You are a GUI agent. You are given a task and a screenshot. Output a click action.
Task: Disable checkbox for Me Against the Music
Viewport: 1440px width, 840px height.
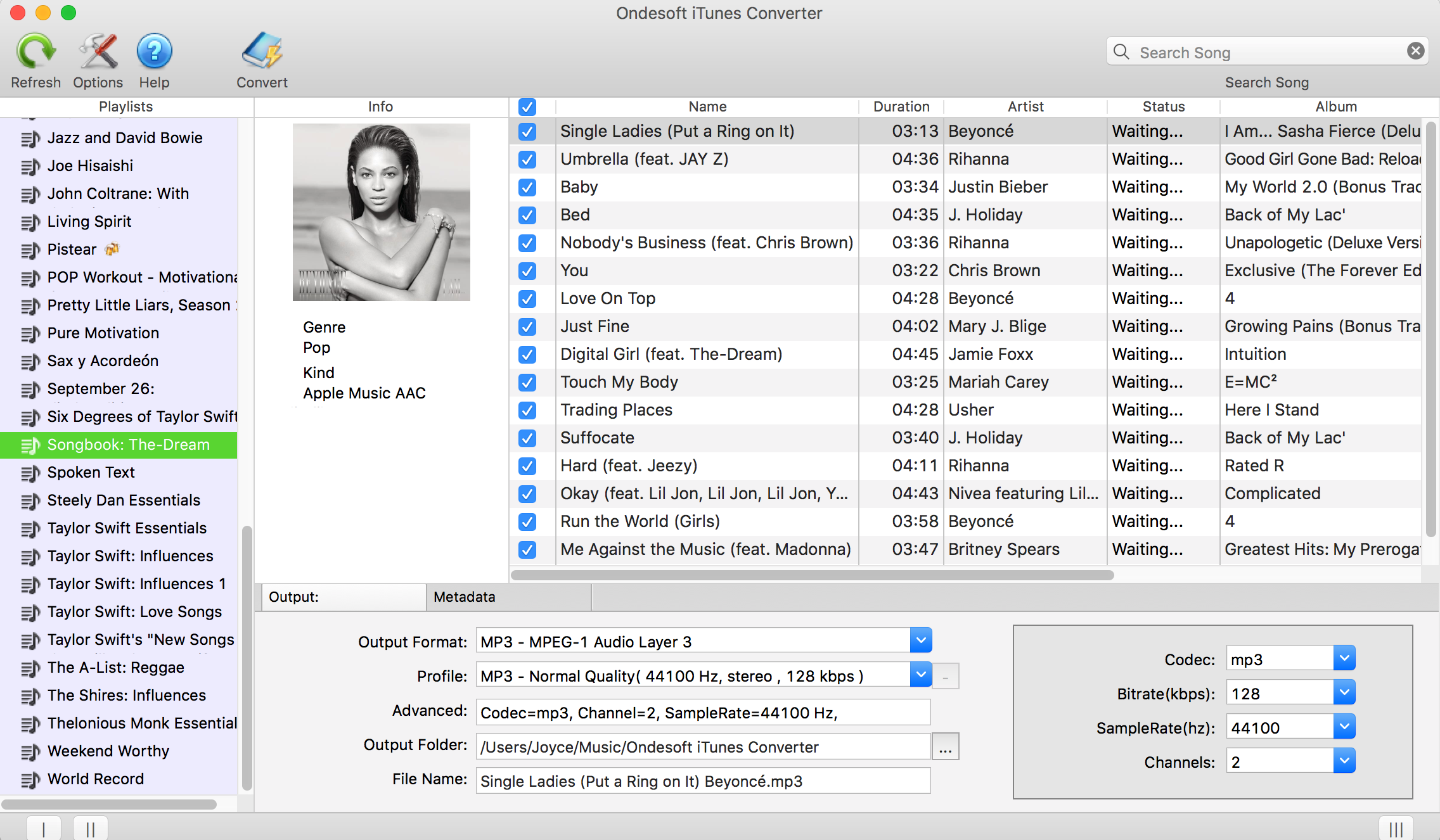click(x=527, y=548)
